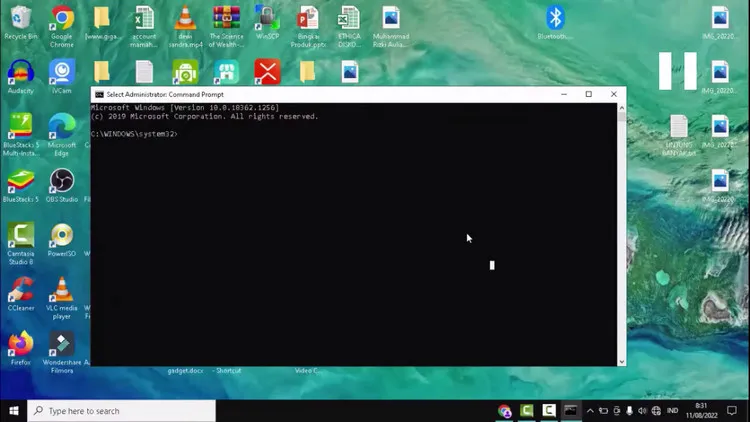Viewport: 750px width, 422px height.
Task: Switch to Chrome on the taskbar
Action: [504, 411]
